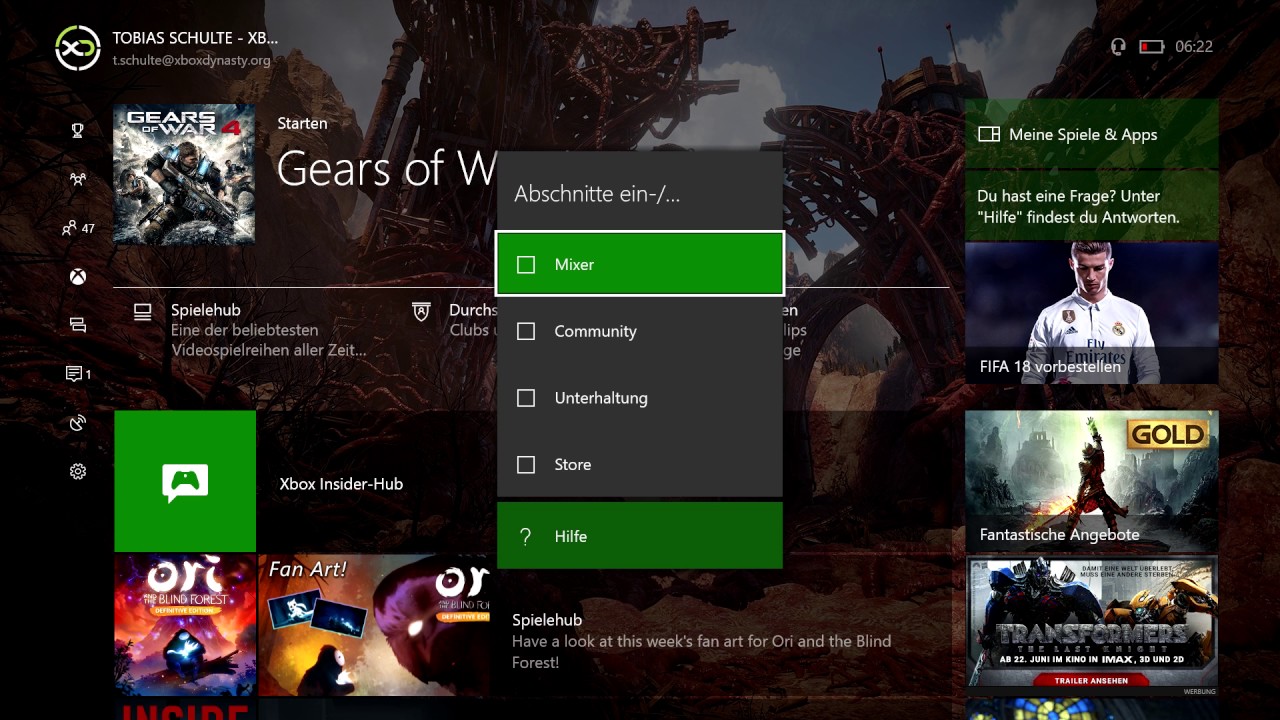Open the achievements trophy icon
The height and width of the screenshot is (720, 1280).
78,130
